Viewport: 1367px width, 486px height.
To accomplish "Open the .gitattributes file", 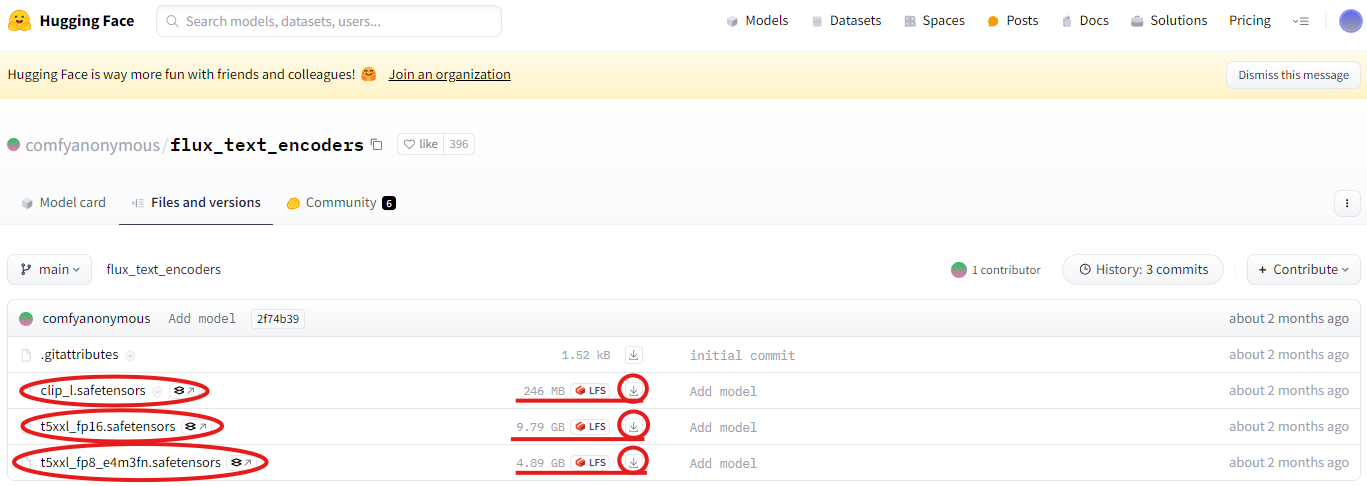I will click(79, 355).
